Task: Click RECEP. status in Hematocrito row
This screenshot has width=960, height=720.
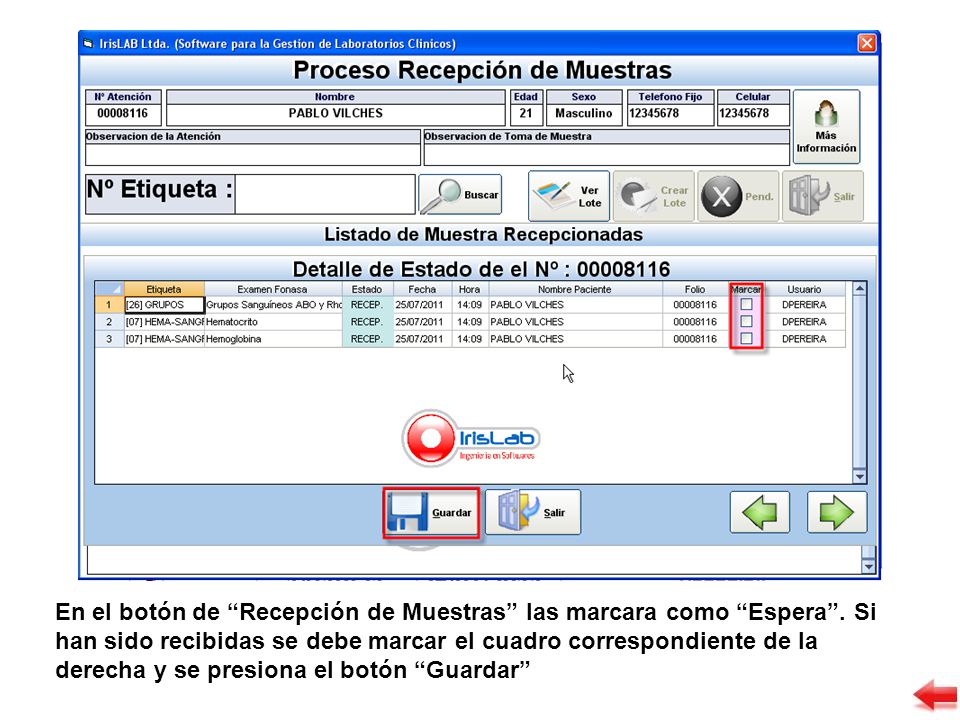Action: click(367, 321)
